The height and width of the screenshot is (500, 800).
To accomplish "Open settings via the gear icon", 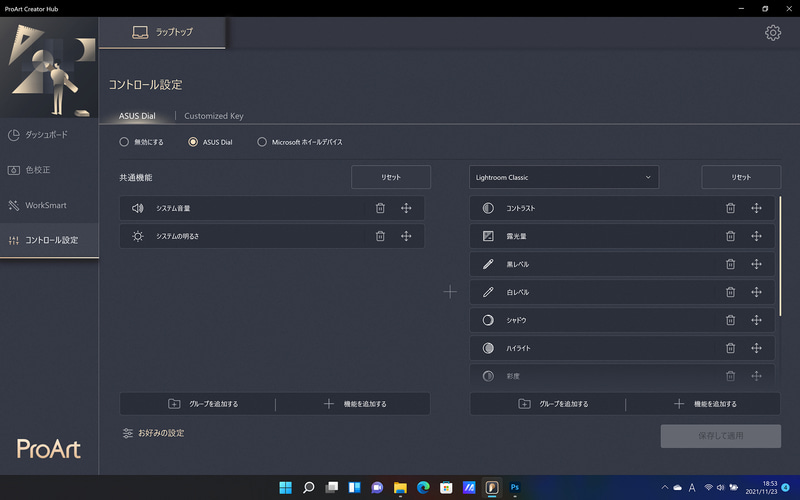I will pos(773,33).
